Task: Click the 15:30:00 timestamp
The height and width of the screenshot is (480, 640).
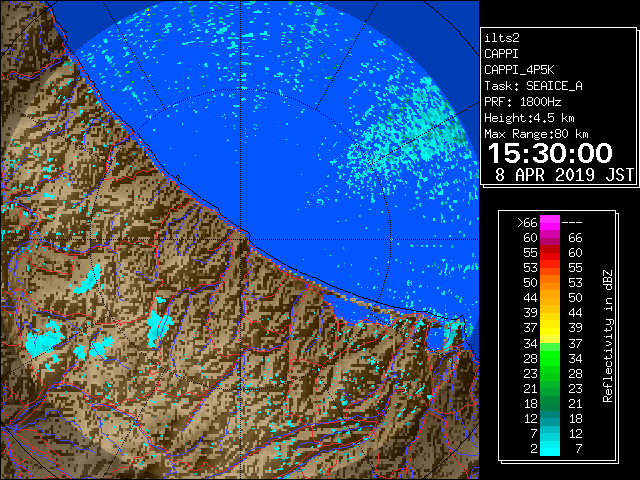Action: [550, 153]
